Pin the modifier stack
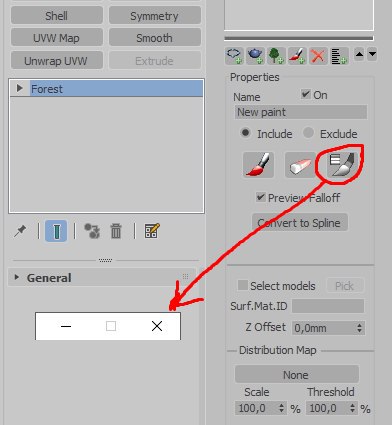Image resolution: width=392 pixels, height=425 pixels. point(20,231)
